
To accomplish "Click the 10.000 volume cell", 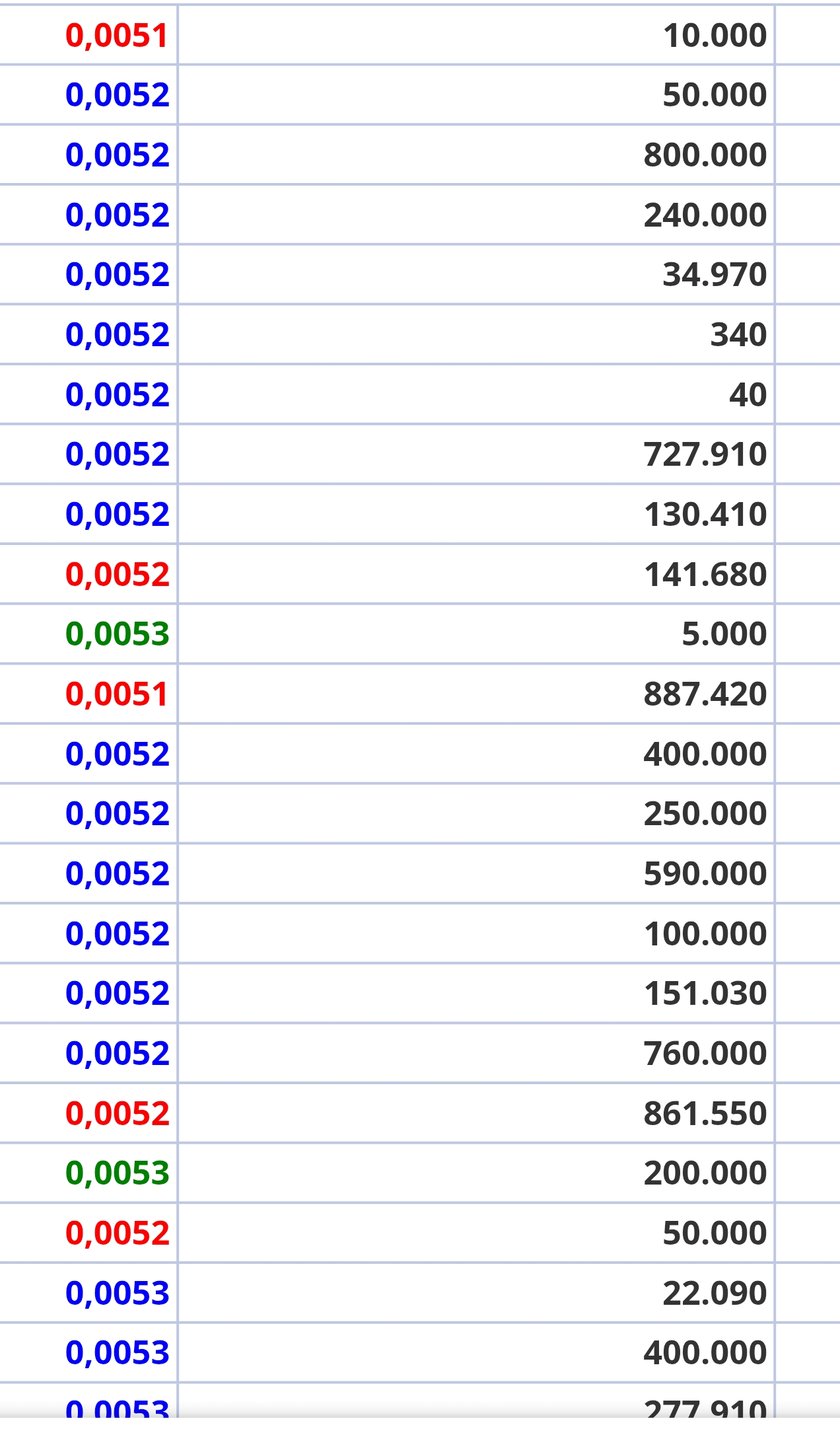I will (x=714, y=35).
